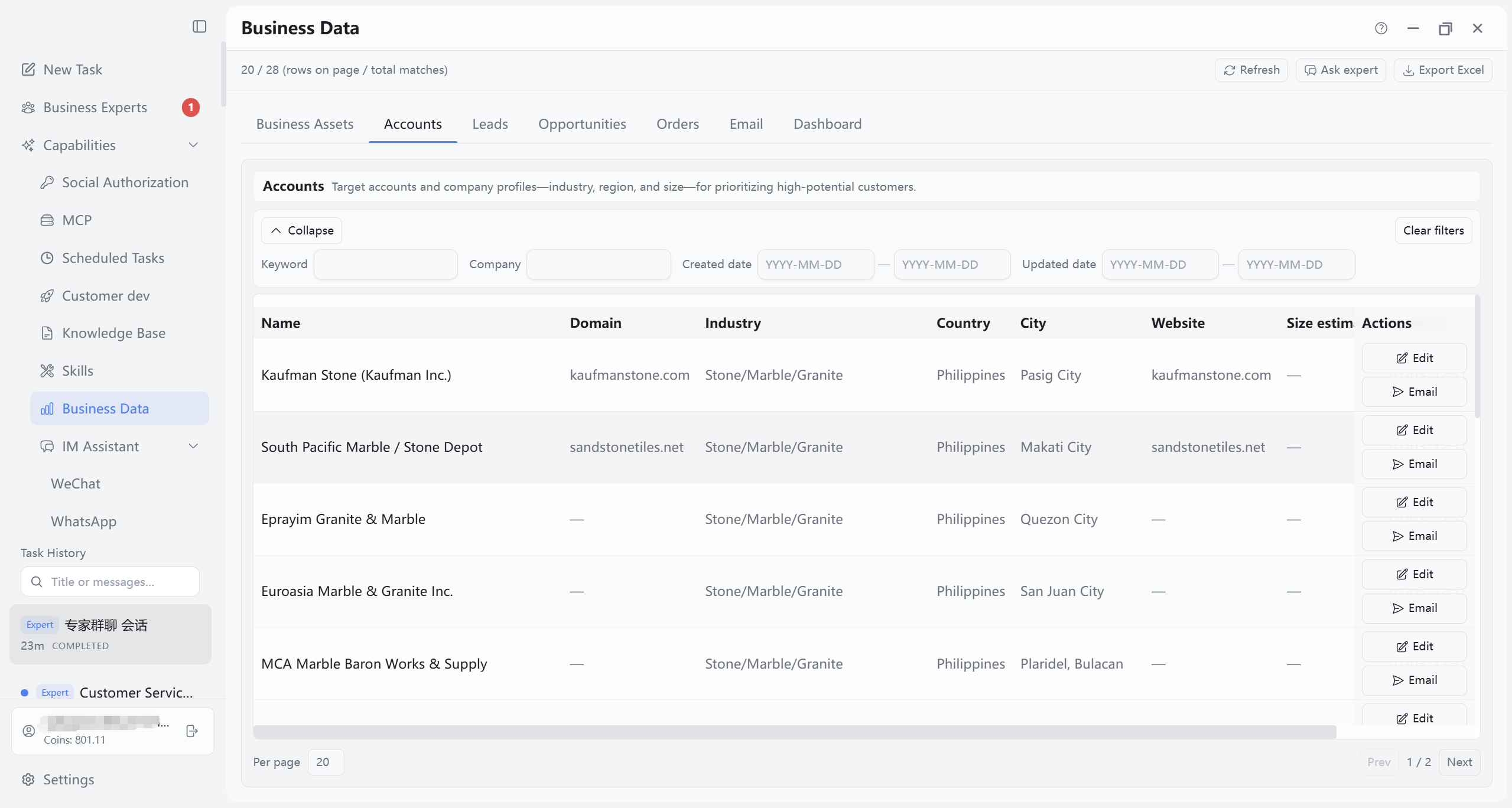Click the Ask expert button

tap(1341, 70)
